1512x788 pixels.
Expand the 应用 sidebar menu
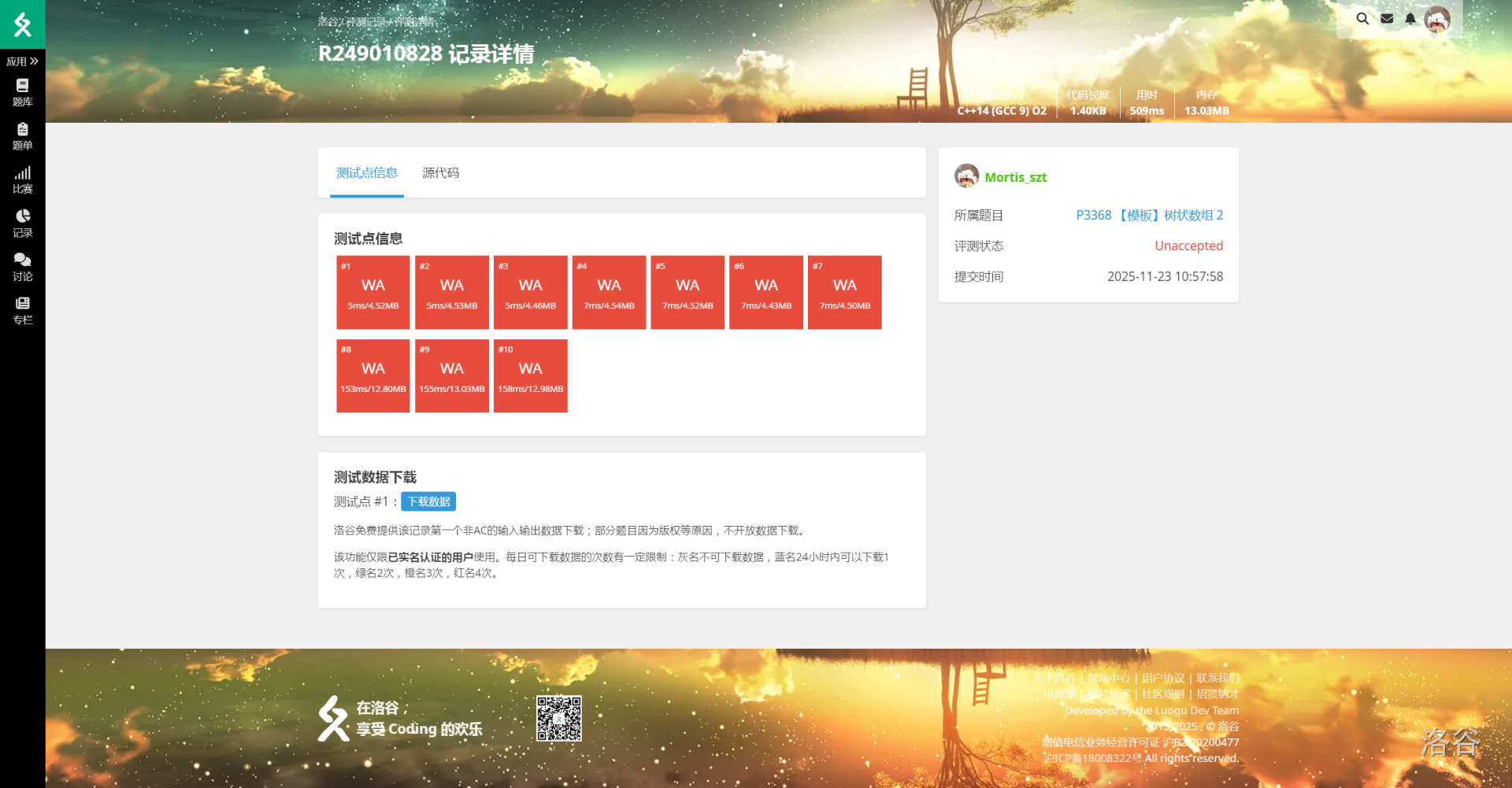[22, 61]
